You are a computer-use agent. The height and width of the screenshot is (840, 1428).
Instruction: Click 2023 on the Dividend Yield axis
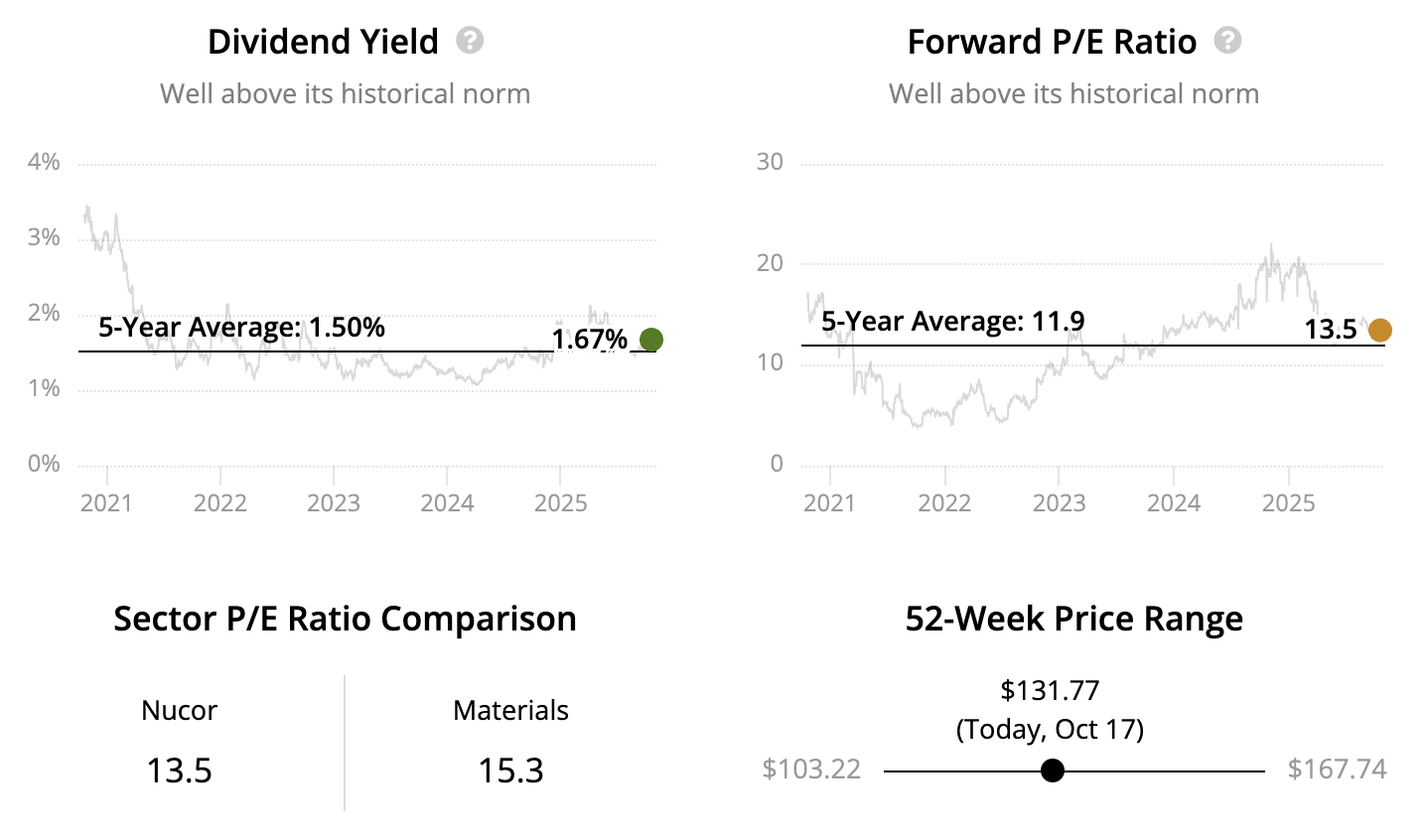[333, 502]
